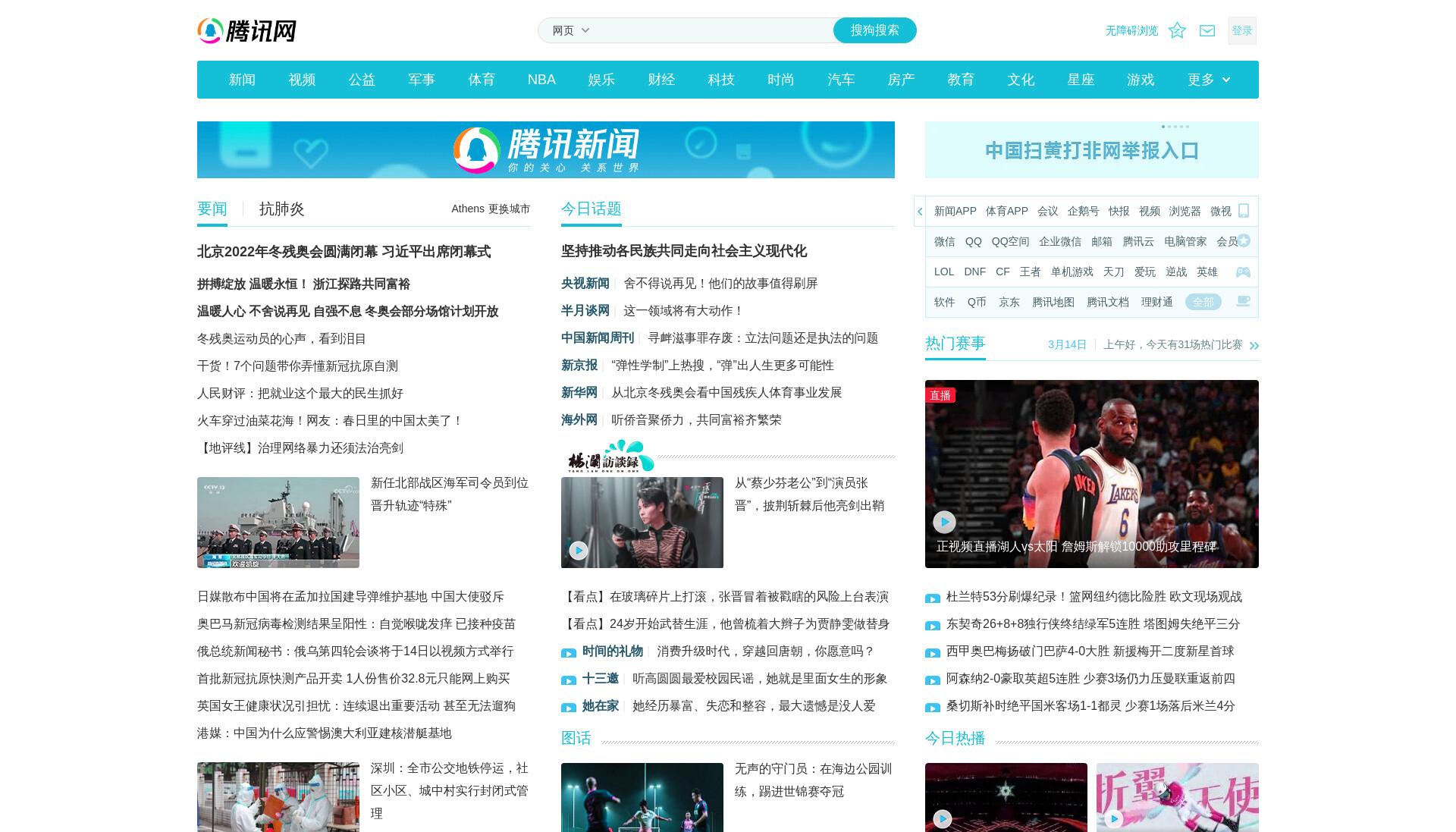This screenshot has width=1456, height=832.
Task: Click the coffee cup icon in the software row
Action: tap(1244, 301)
